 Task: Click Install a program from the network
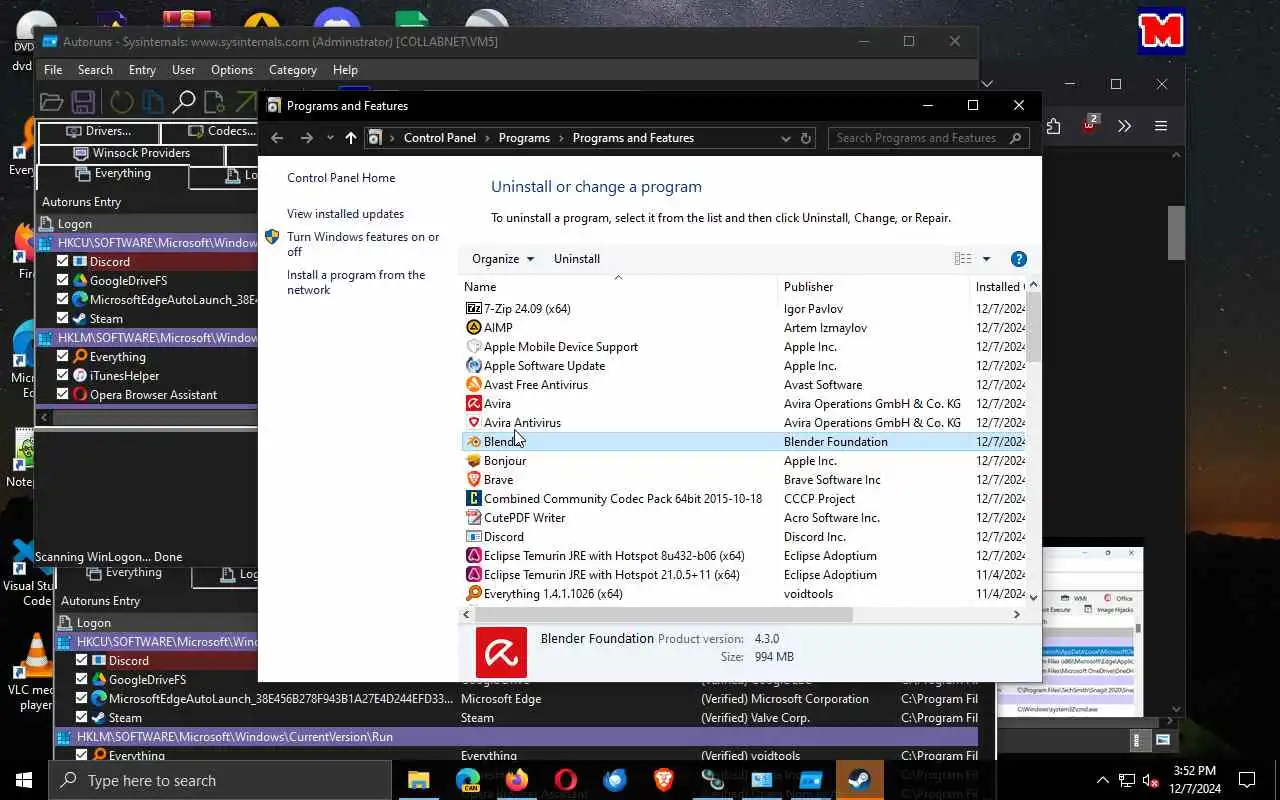point(356,282)
